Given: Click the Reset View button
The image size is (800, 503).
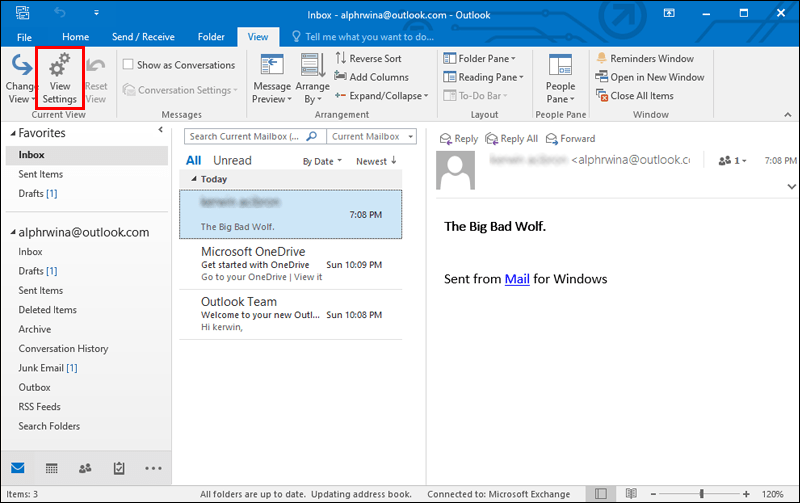Looking at the screenshot, I should click(x=96, y=79).
